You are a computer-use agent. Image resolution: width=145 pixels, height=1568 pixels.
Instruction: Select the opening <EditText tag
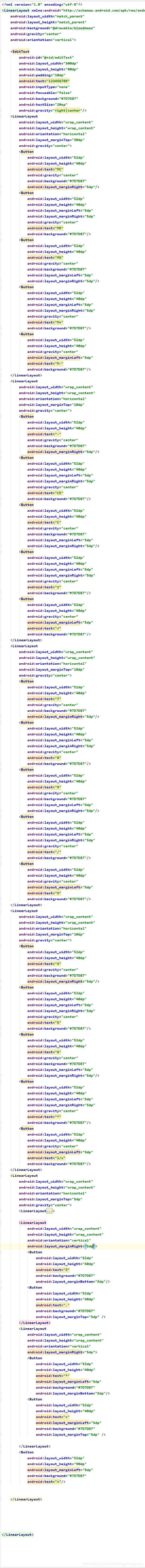click(x=20, y=52)
